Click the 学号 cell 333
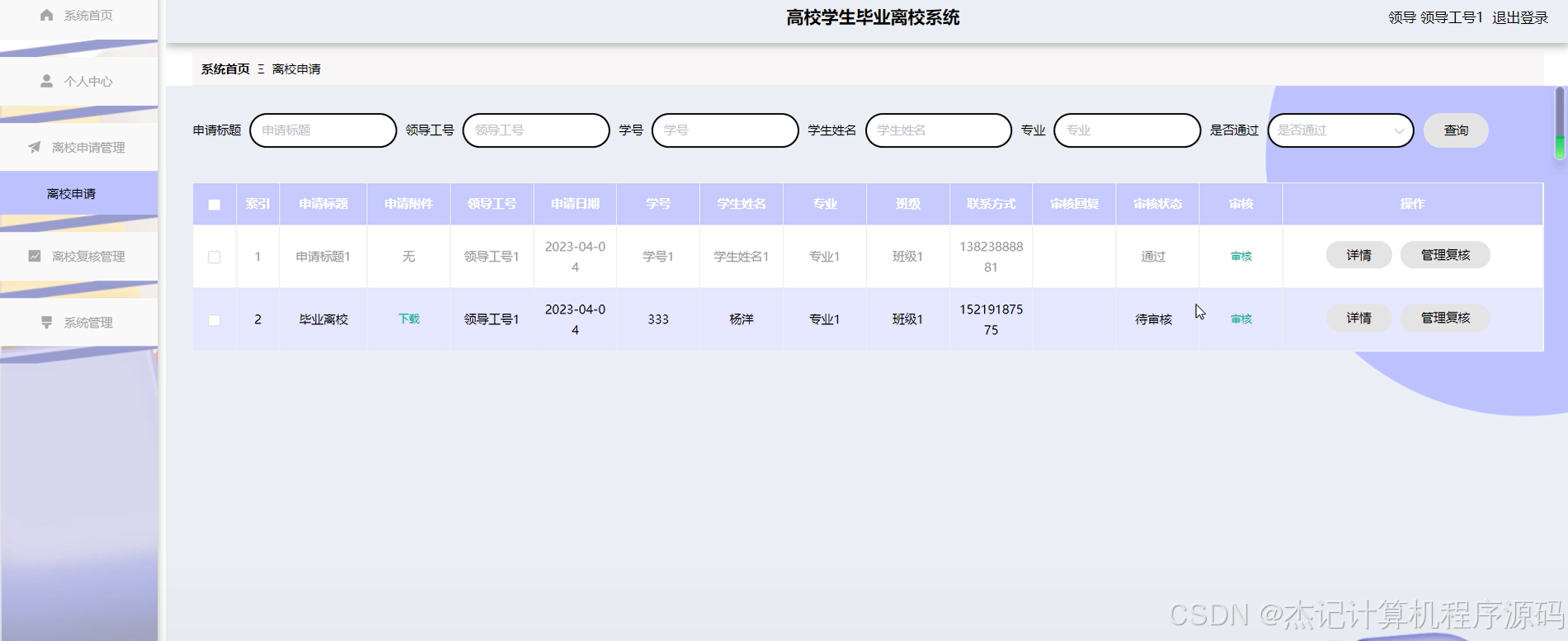1568x641 pixels. tap(658, 319)
